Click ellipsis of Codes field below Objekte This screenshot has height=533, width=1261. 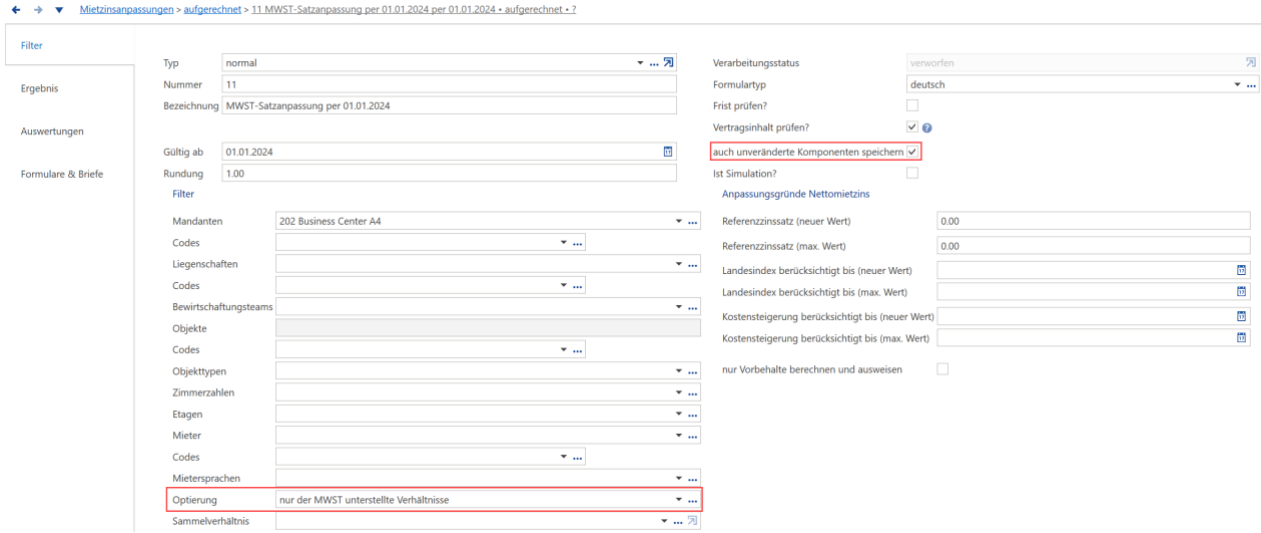[x=577, y=350]
